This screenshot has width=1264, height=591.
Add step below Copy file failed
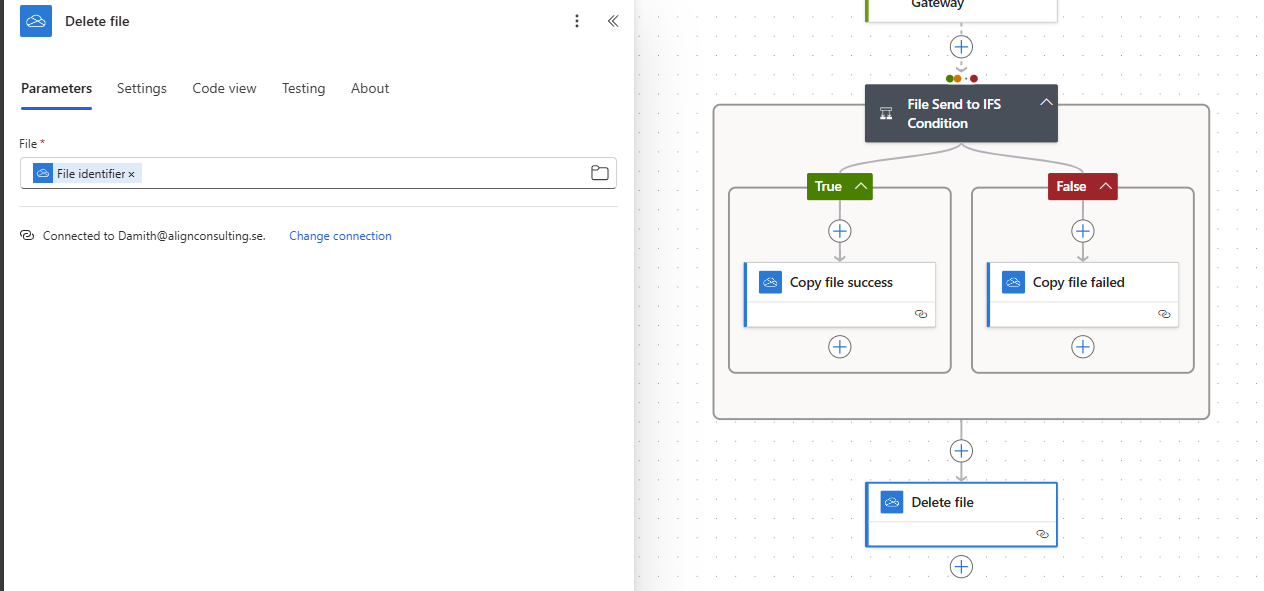tap(1083, 347)
